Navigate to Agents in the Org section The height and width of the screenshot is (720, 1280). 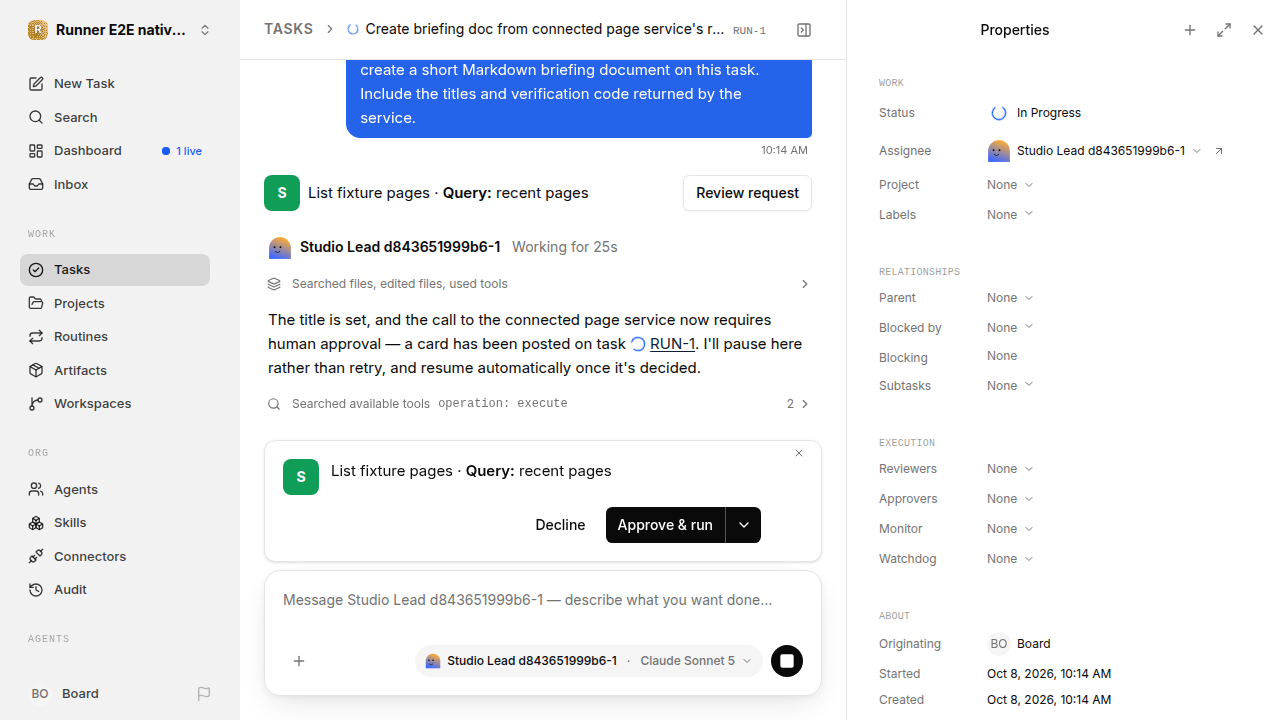[x=115, y=489]
